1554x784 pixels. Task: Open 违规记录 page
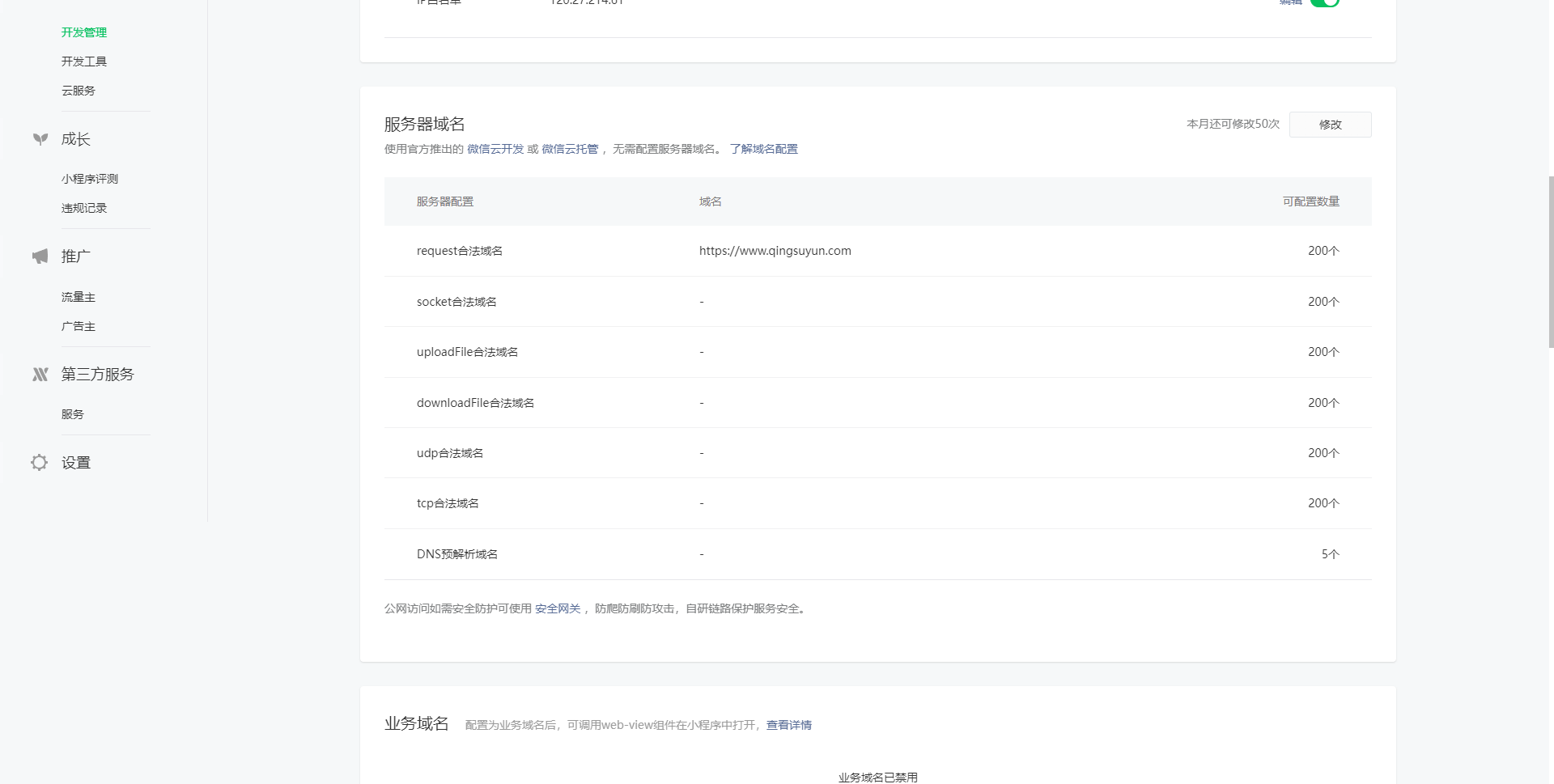[84, 208]
